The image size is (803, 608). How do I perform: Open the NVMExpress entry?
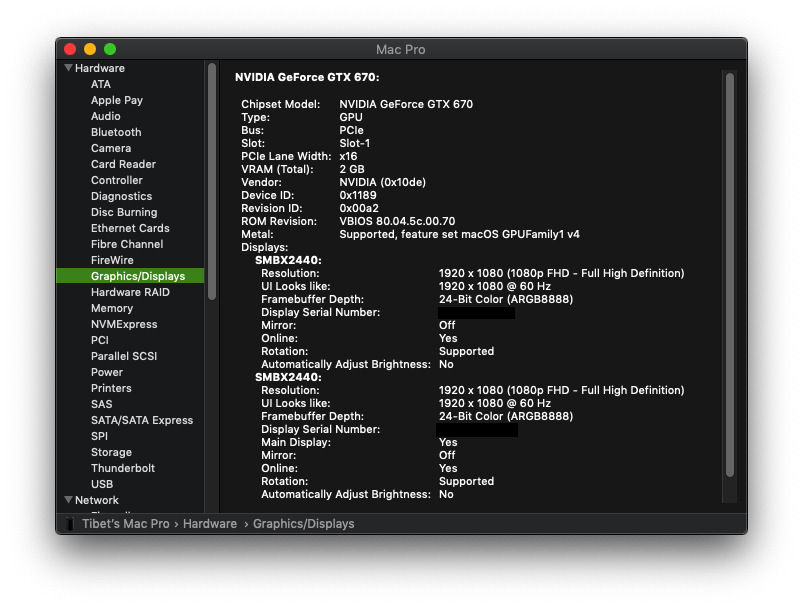pyautogui.click(x=124, y=324)
